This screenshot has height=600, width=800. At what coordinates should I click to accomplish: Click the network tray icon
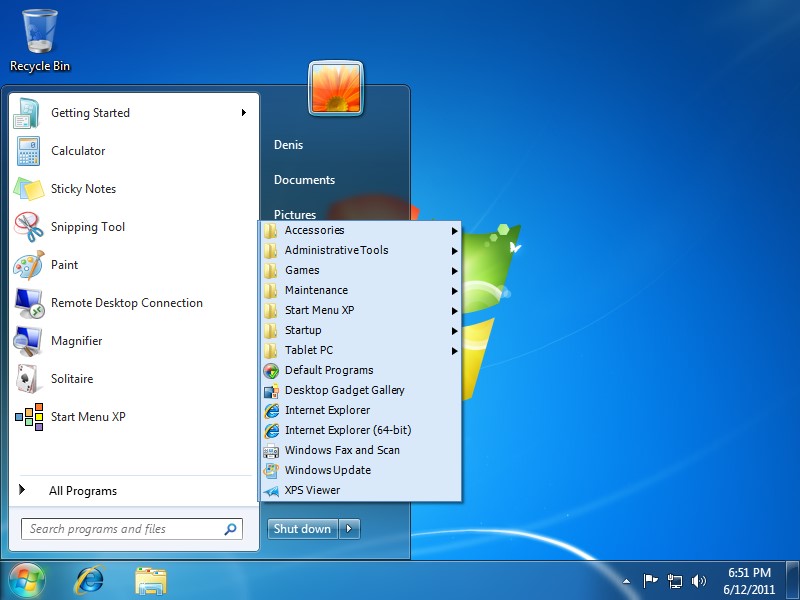point(674,581)
